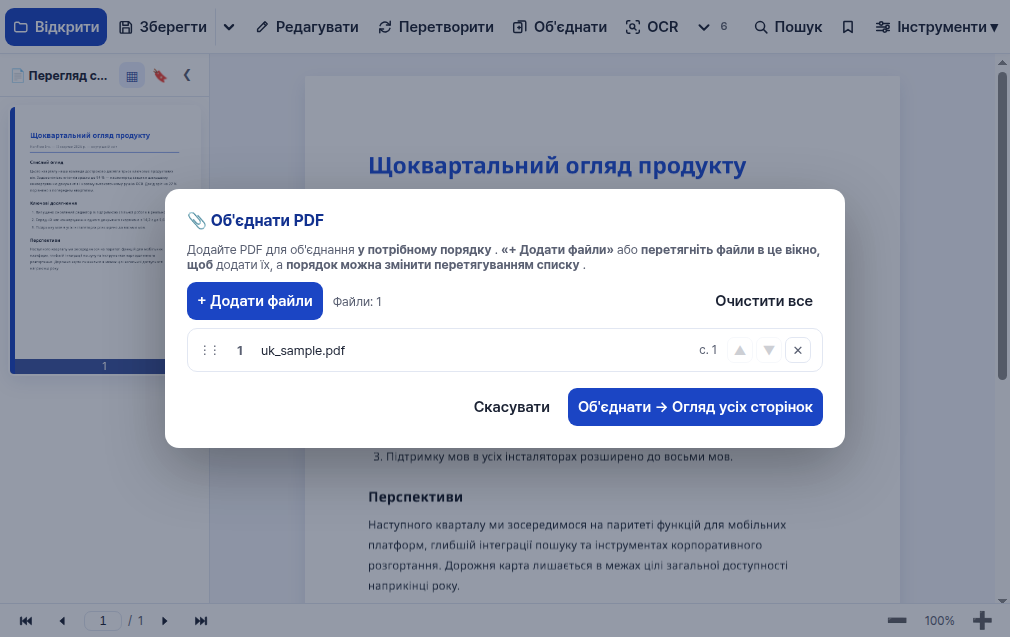Click the Перспективи heading in the document
Image resolution: width=1010 pixels, height=637 pixels.
tap(415, 497)
